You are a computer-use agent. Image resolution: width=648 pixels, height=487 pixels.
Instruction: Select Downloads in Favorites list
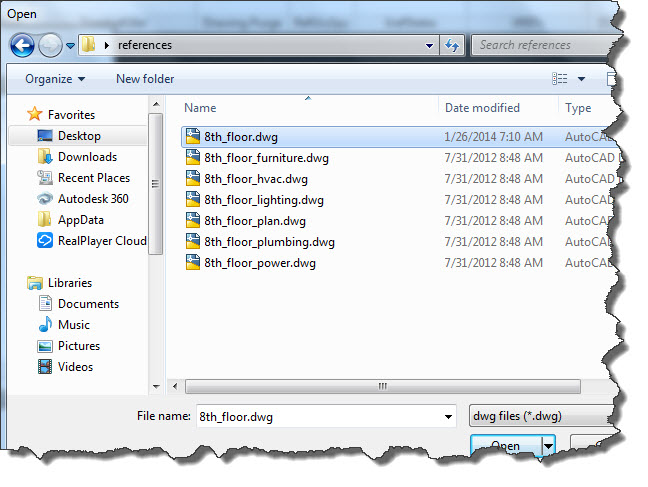tap(86, 157)
